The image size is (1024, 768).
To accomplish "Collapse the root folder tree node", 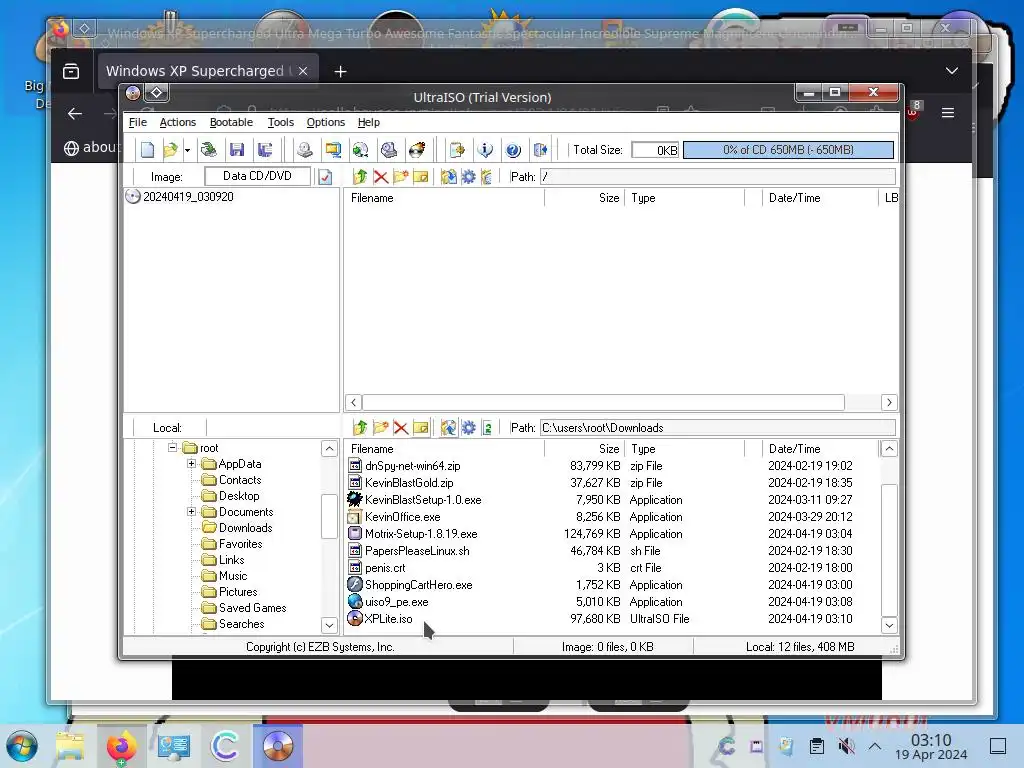I will click(172, 447).
